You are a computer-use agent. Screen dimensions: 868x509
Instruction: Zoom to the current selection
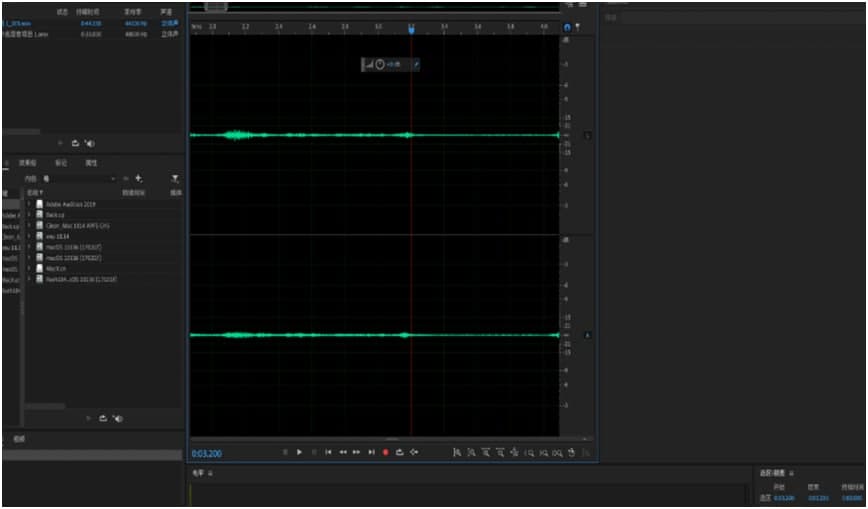pyautogui.click(x=557, y=453)
